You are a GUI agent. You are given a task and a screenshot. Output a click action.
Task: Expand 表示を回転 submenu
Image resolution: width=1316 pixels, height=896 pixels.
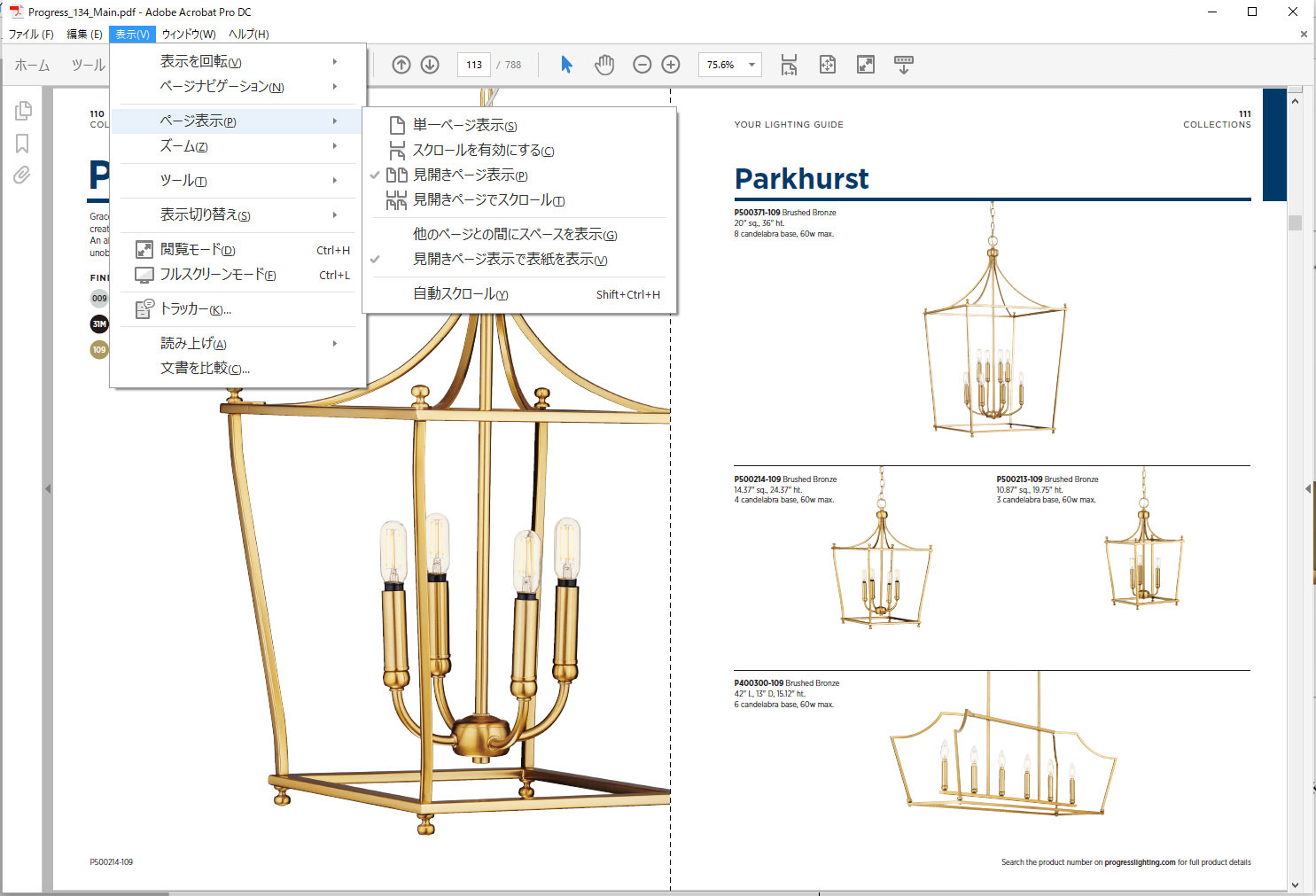[x=238, y=61]
